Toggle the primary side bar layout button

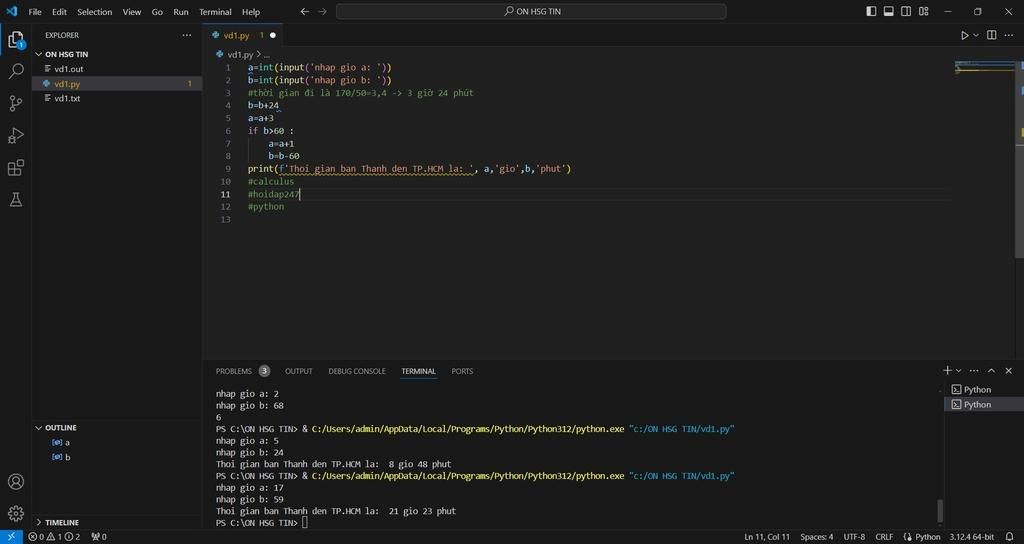pyautogui.click(x=871, y=12)
